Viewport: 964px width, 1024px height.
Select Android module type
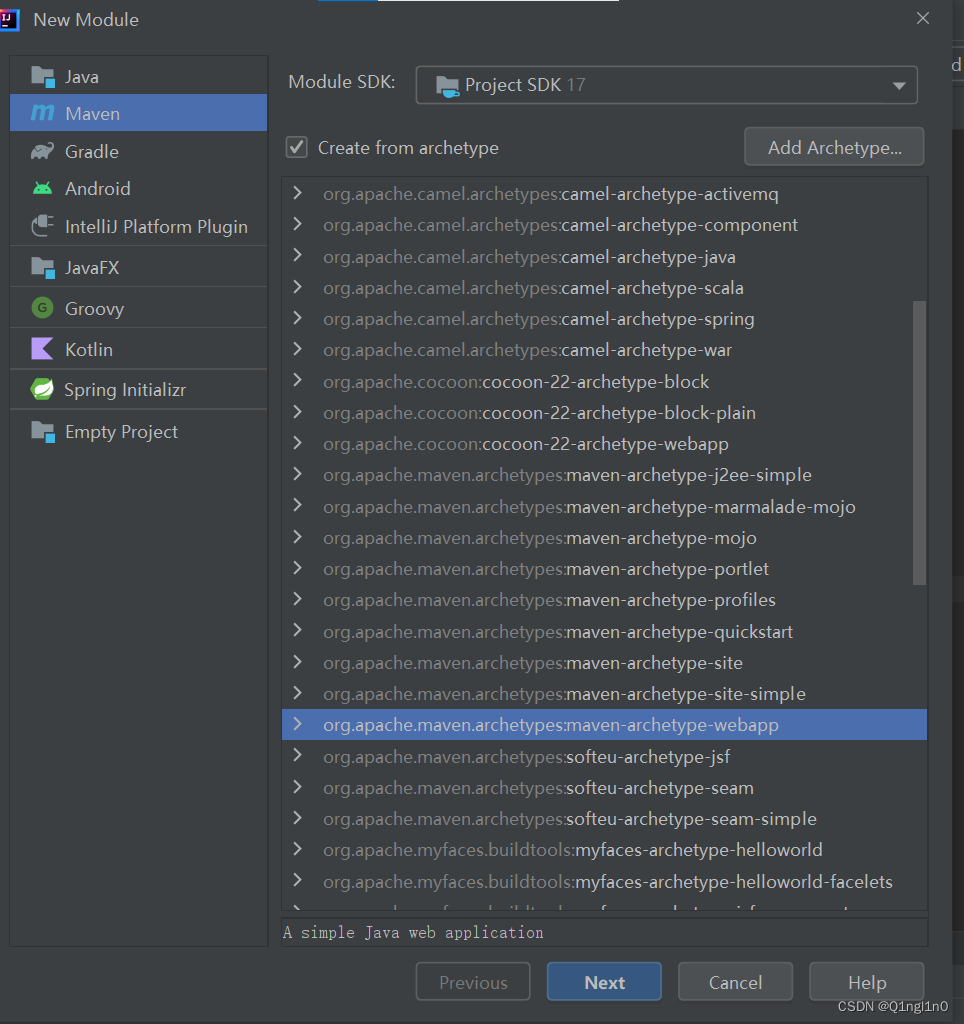tap(138, 189)
